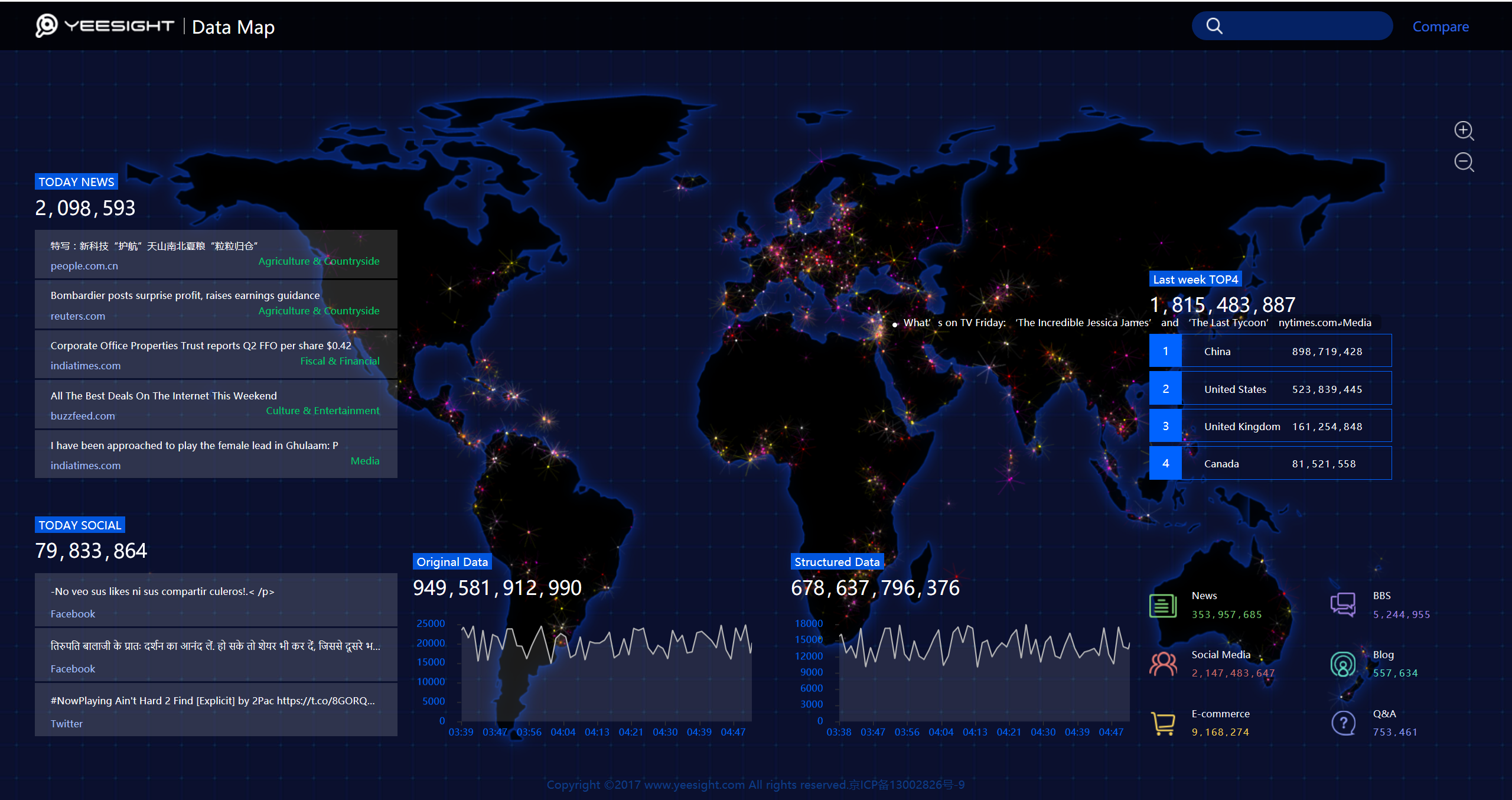1512x800 pixels.
Task: Select the TODAY SOCIAL label
Action: [x=80, y=525]
